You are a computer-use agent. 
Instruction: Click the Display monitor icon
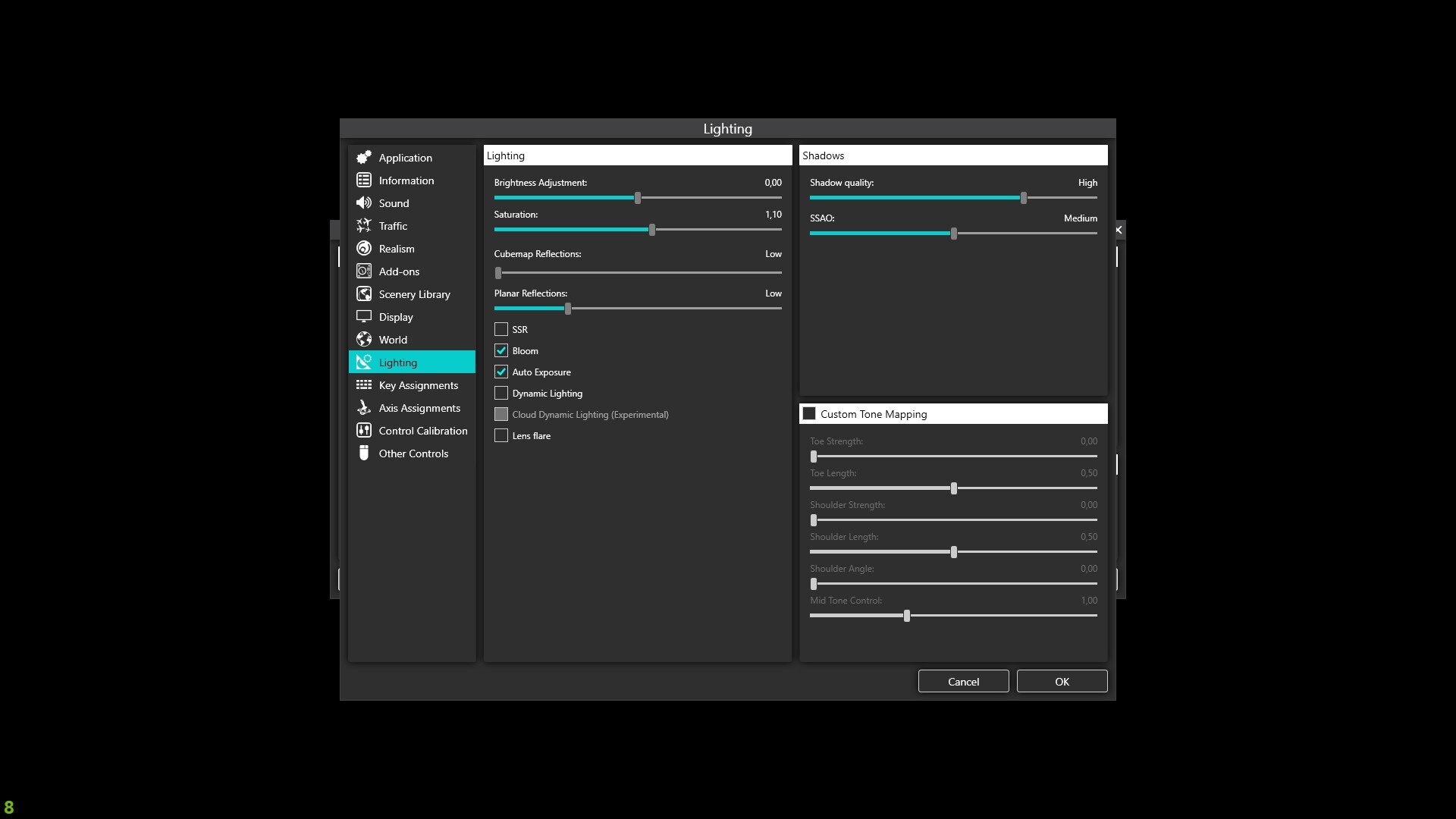[x=364, y=317]
